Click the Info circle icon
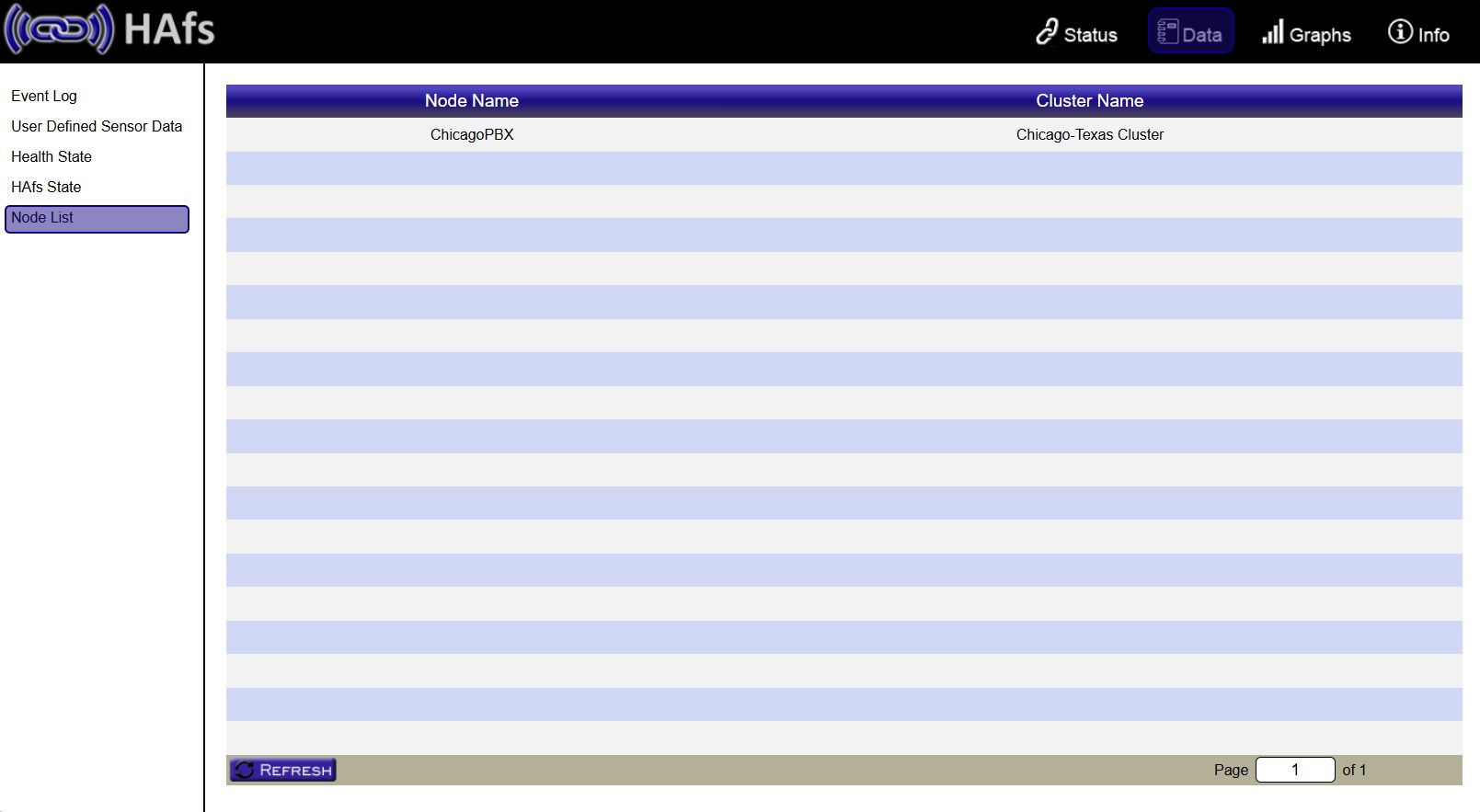Screen dimensions: 1480x812 pyautogui.click(x=1399, y=32)
